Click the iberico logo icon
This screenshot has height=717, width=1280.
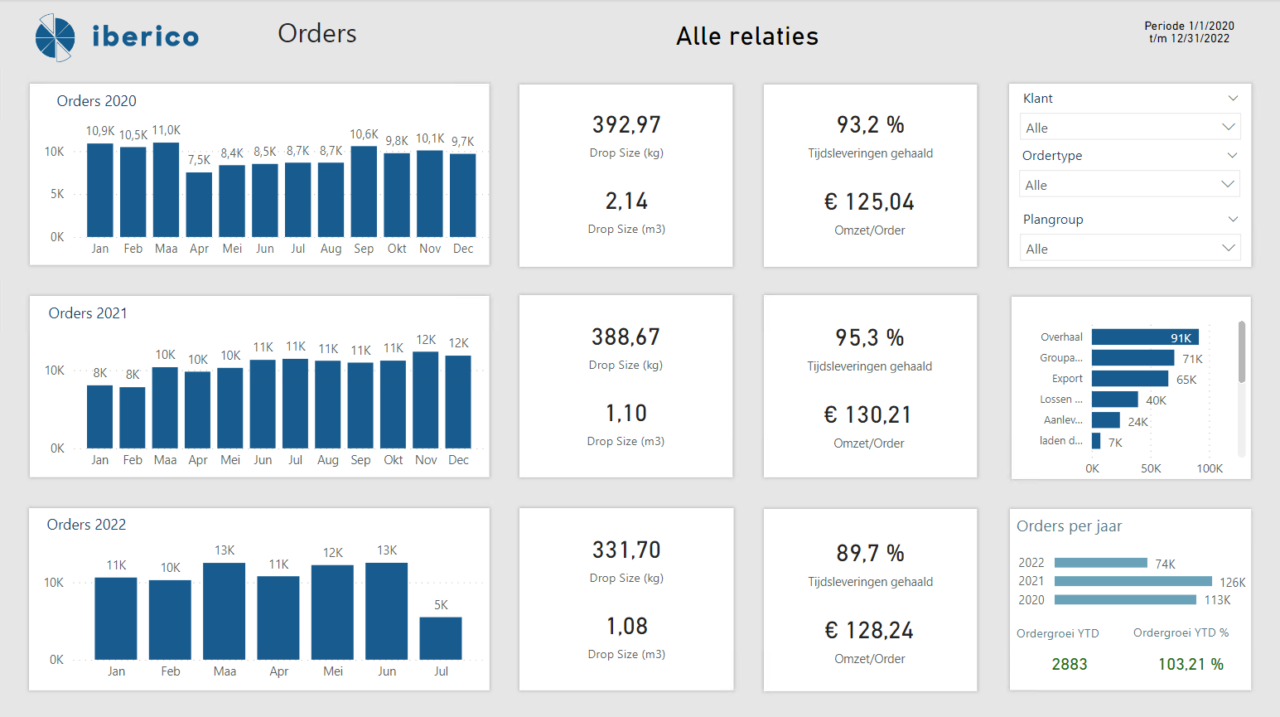pyautogui.click(x=56, y=36)
